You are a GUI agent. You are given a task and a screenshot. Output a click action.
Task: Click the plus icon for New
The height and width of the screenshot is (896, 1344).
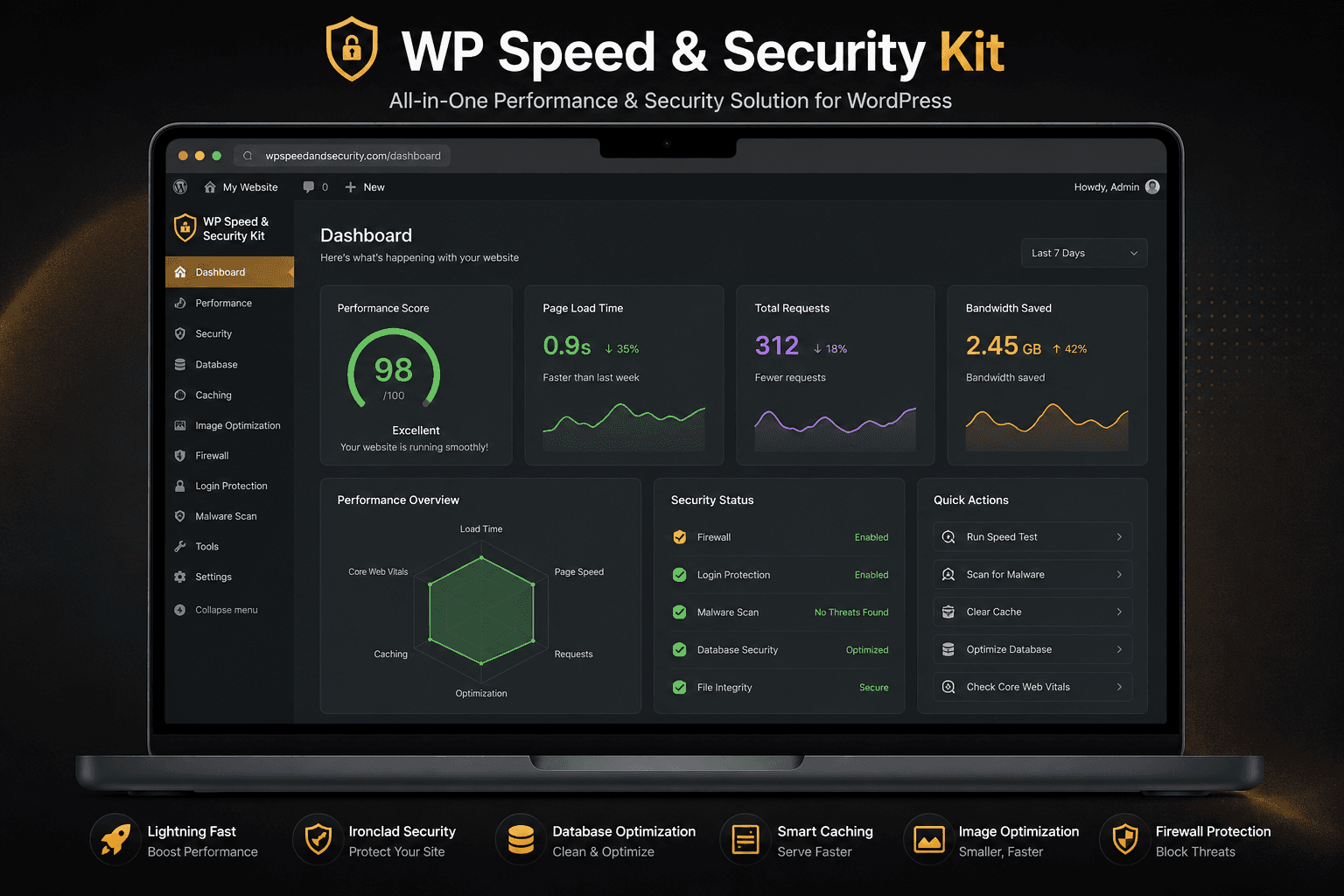[351, 187]
